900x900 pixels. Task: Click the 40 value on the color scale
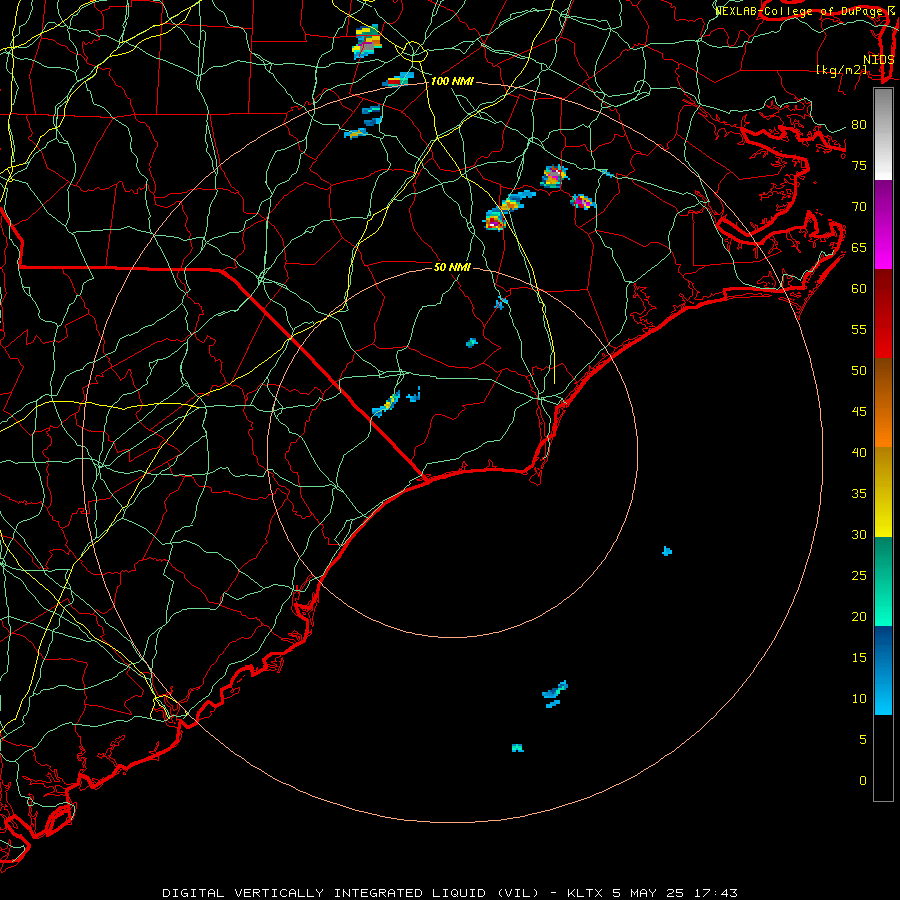[x=859, y=452]
